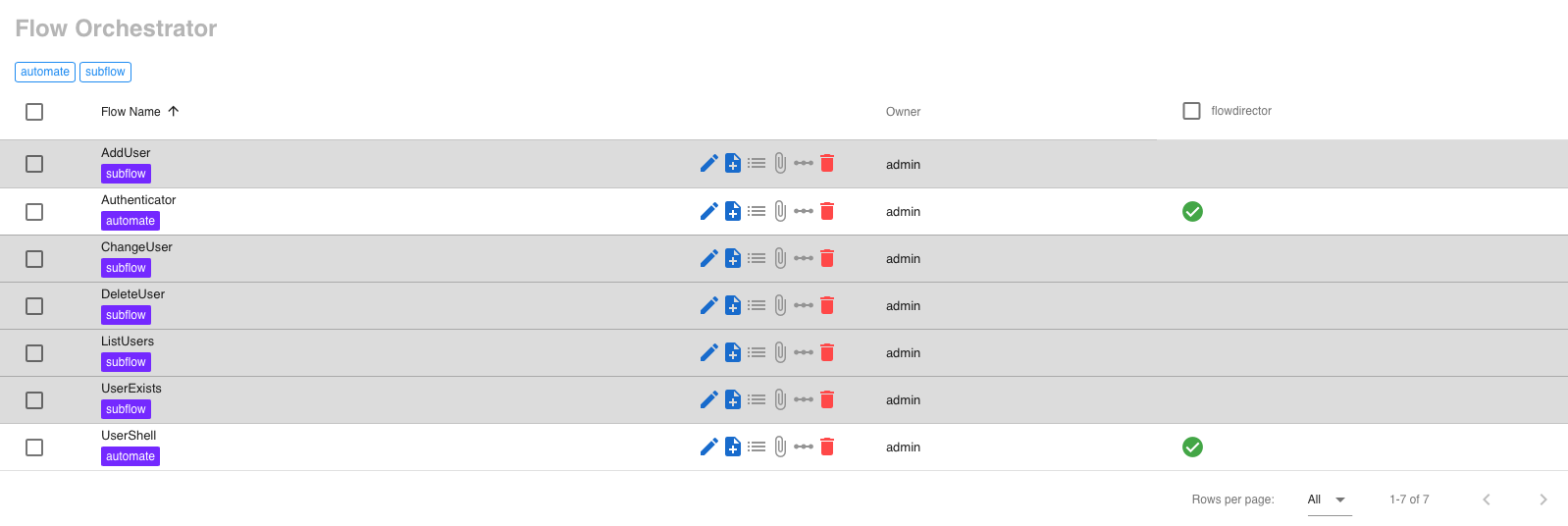Select the AddUser row checkbox
The image size is (1568, 526).
[x=34, y=164]
